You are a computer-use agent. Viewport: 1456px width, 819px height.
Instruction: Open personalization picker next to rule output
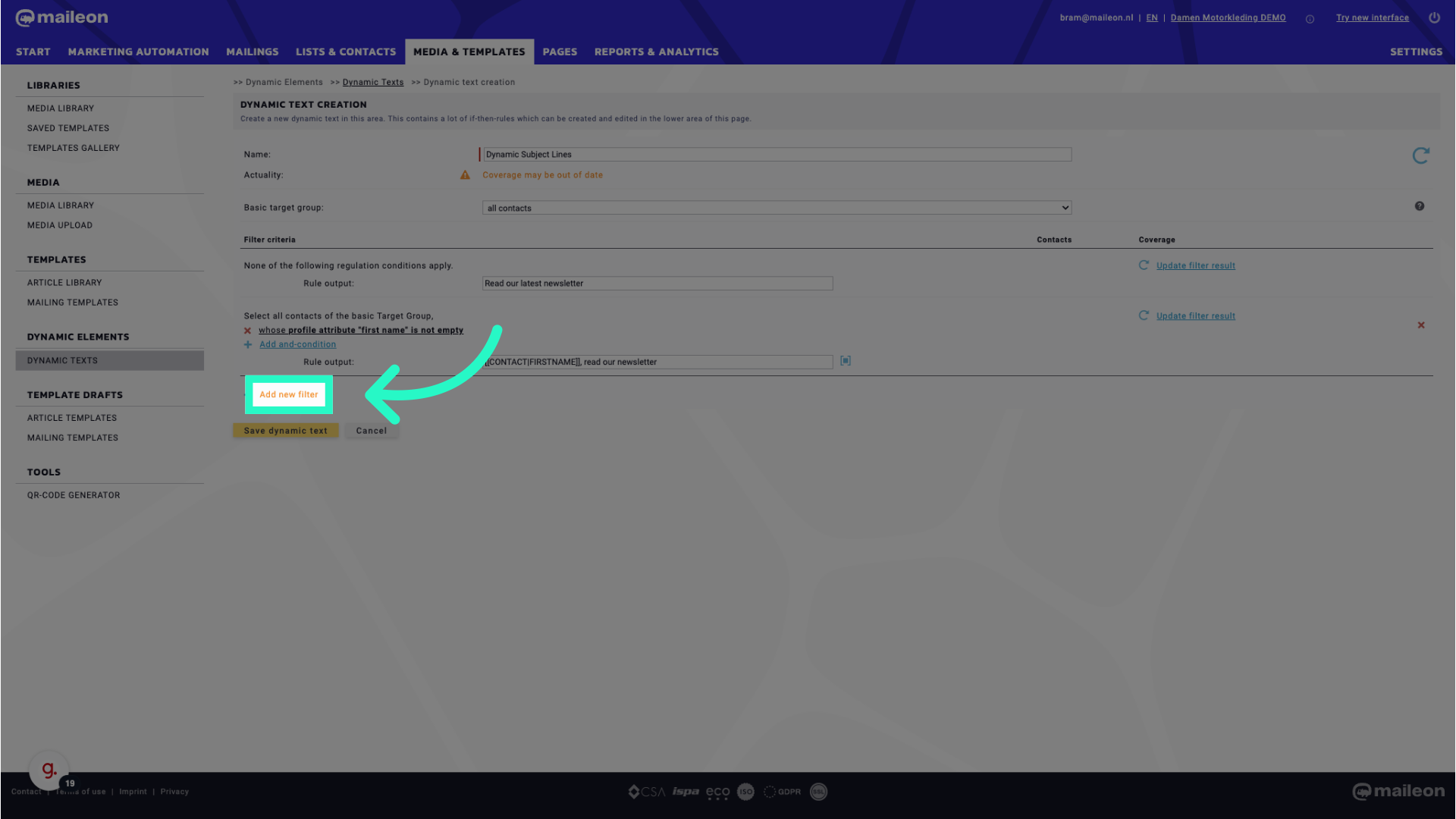point(846,361)
